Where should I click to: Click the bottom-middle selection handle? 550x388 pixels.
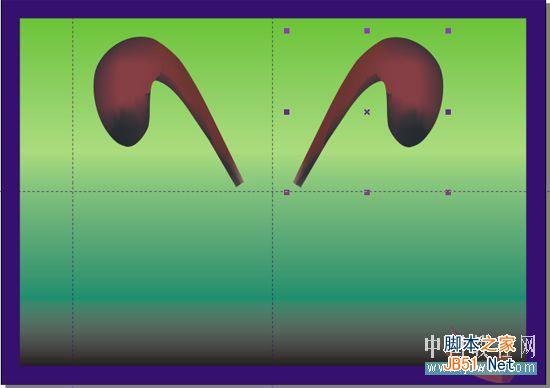tap(367, 192)
